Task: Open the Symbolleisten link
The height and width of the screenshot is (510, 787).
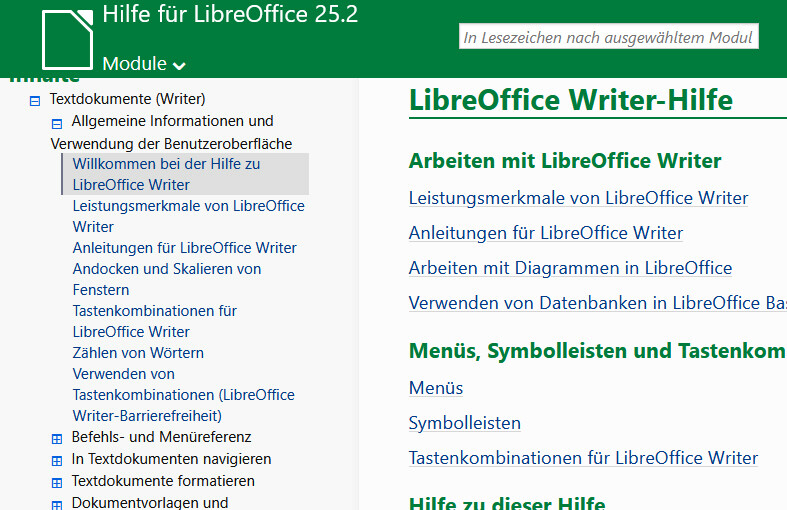Action: tap(465, 423)
